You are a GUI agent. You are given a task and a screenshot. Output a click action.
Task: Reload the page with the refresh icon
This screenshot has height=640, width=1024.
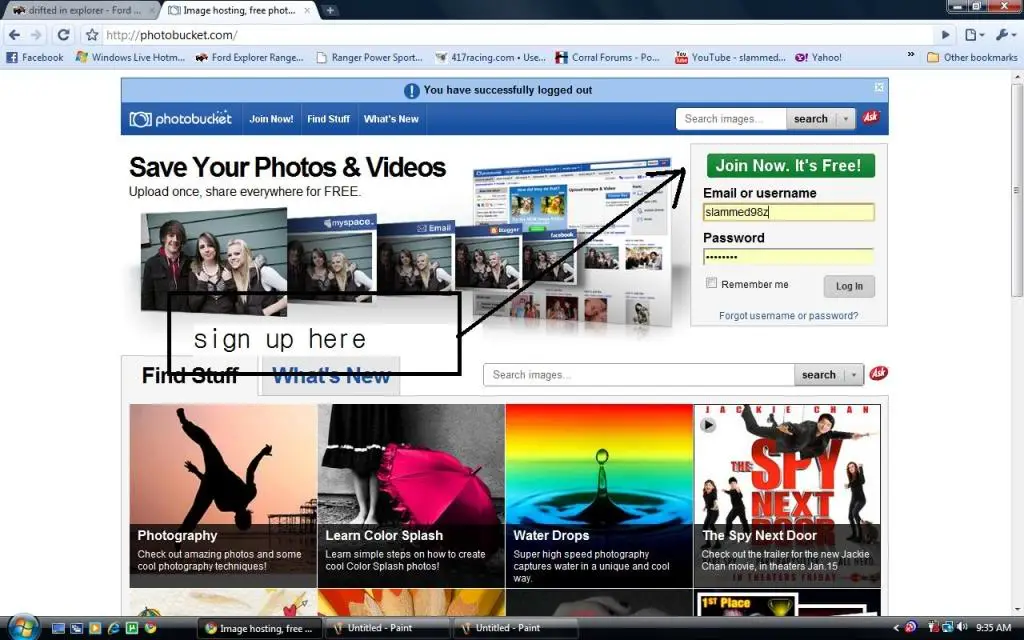coord(63,35)
